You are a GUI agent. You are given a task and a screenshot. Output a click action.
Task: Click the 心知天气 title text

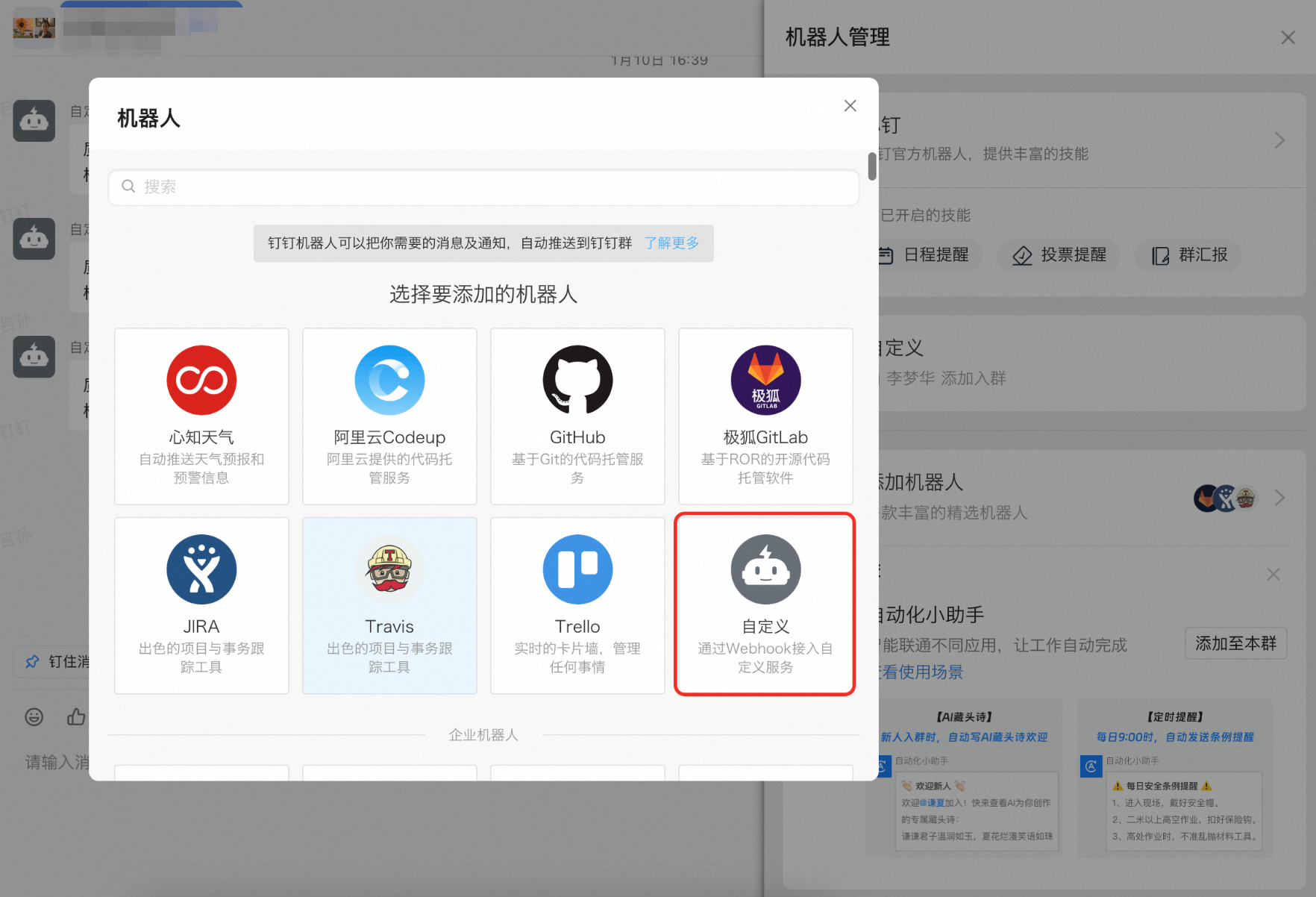(x=201, y=437)
